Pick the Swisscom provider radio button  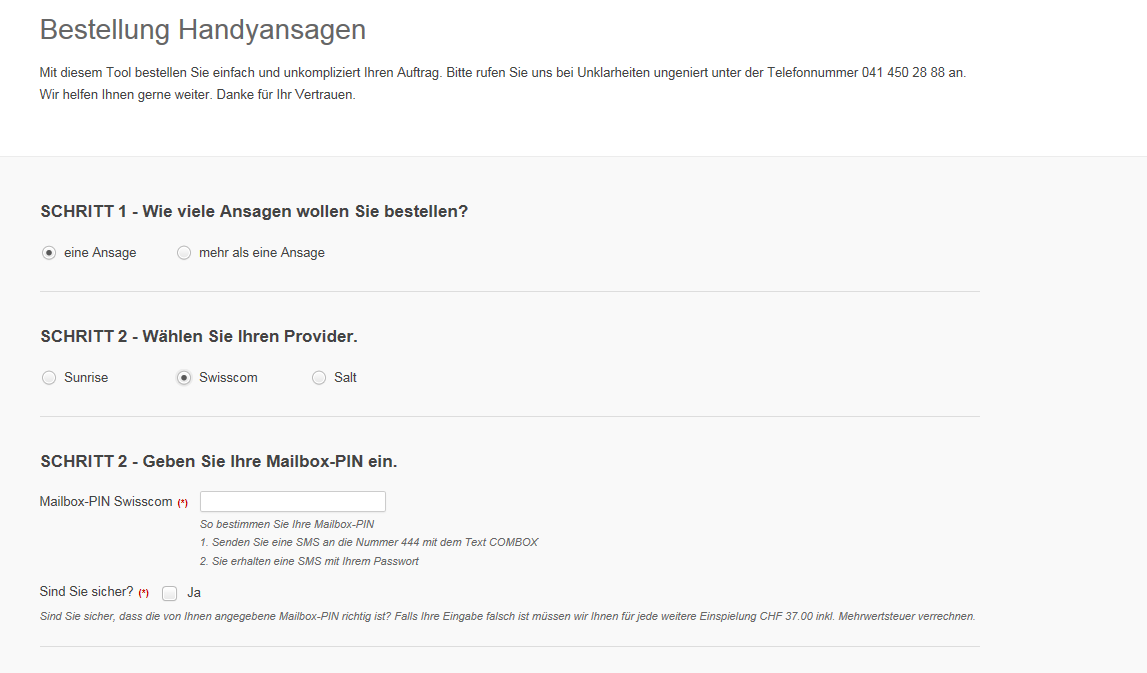184,378
